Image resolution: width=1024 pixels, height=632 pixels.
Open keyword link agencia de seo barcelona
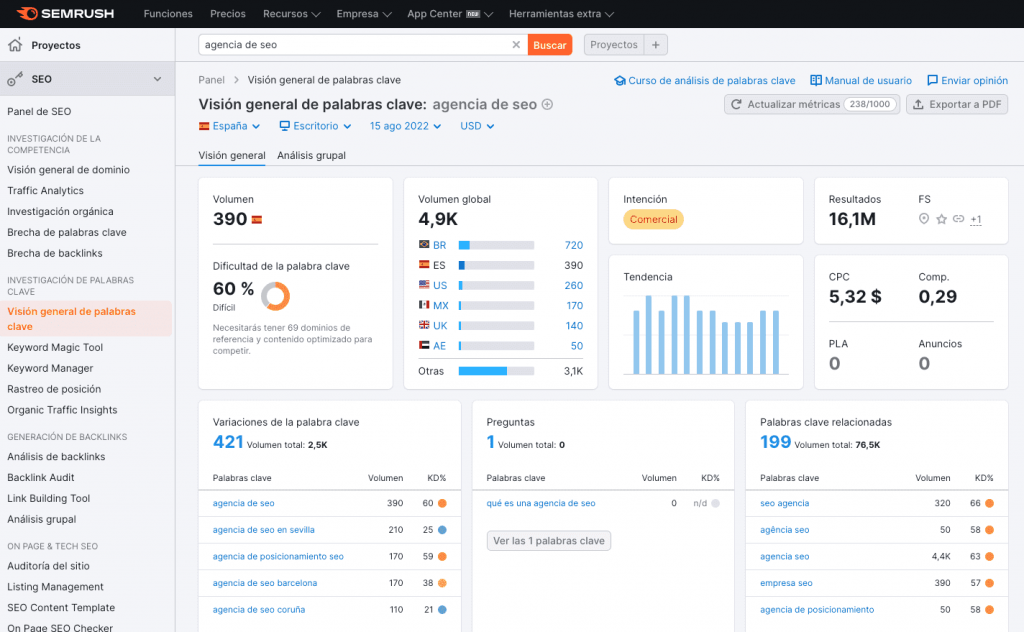click(x=264, y=583)
